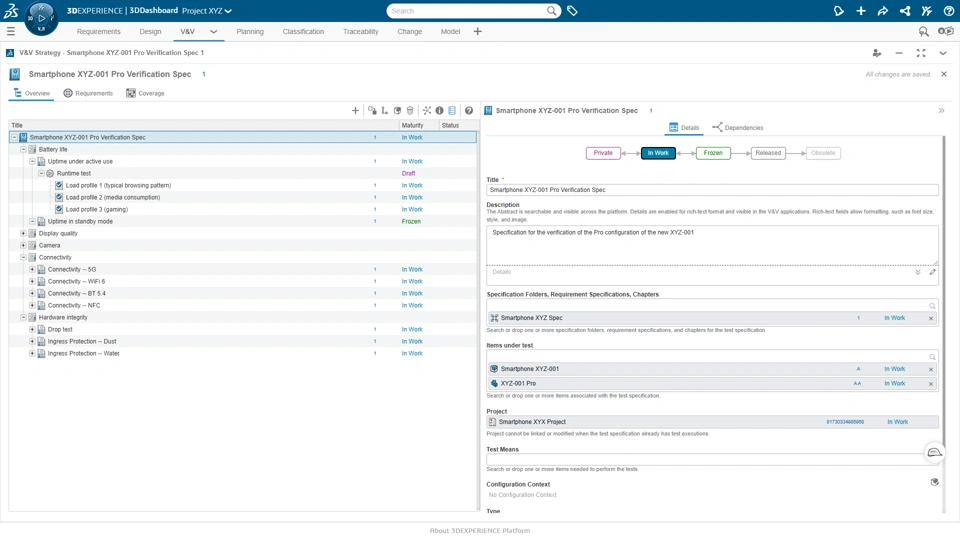Open notifications bell in top bar

coord(839,10)
